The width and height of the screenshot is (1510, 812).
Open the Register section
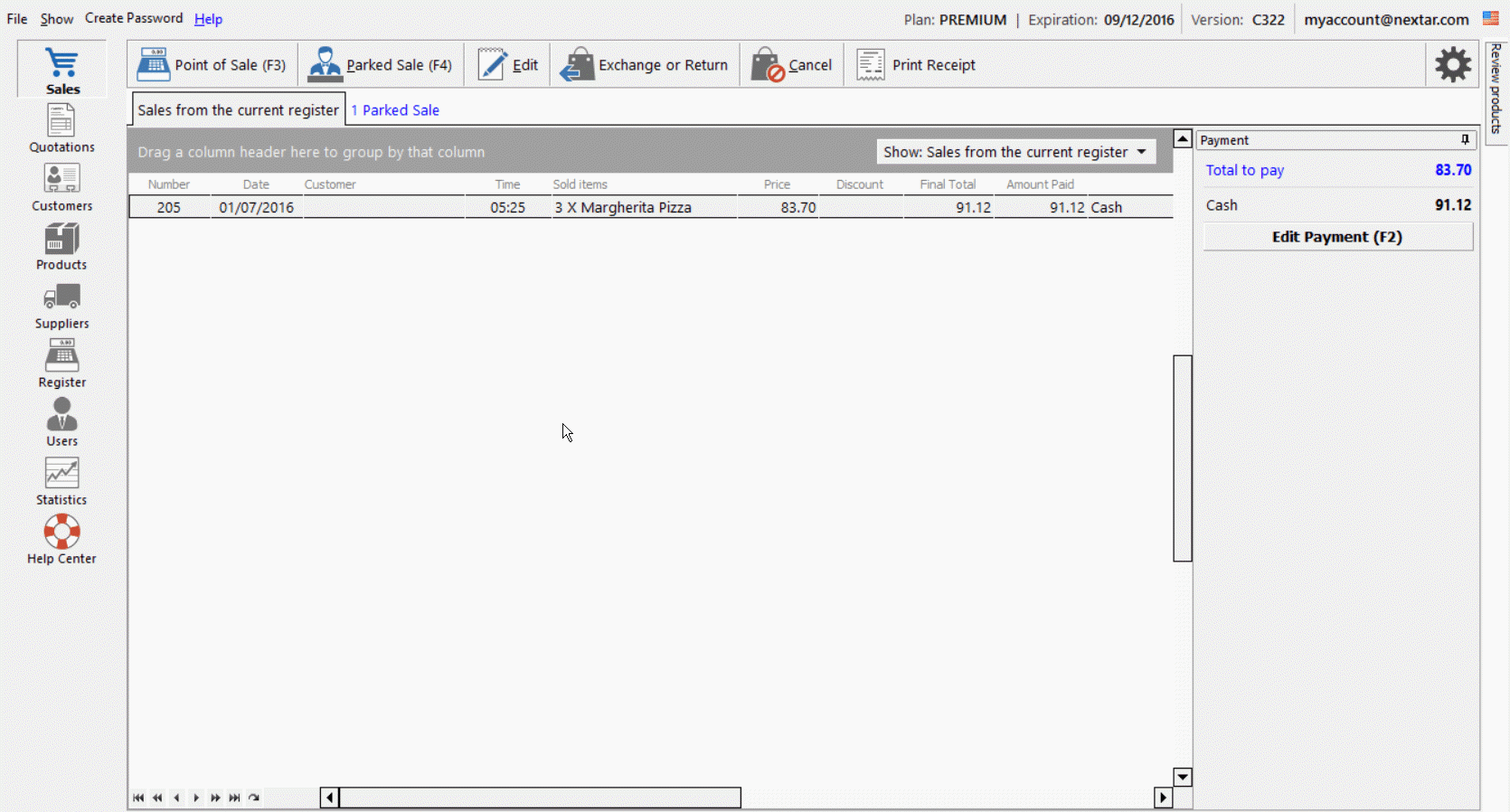click(x=61, y=364)
